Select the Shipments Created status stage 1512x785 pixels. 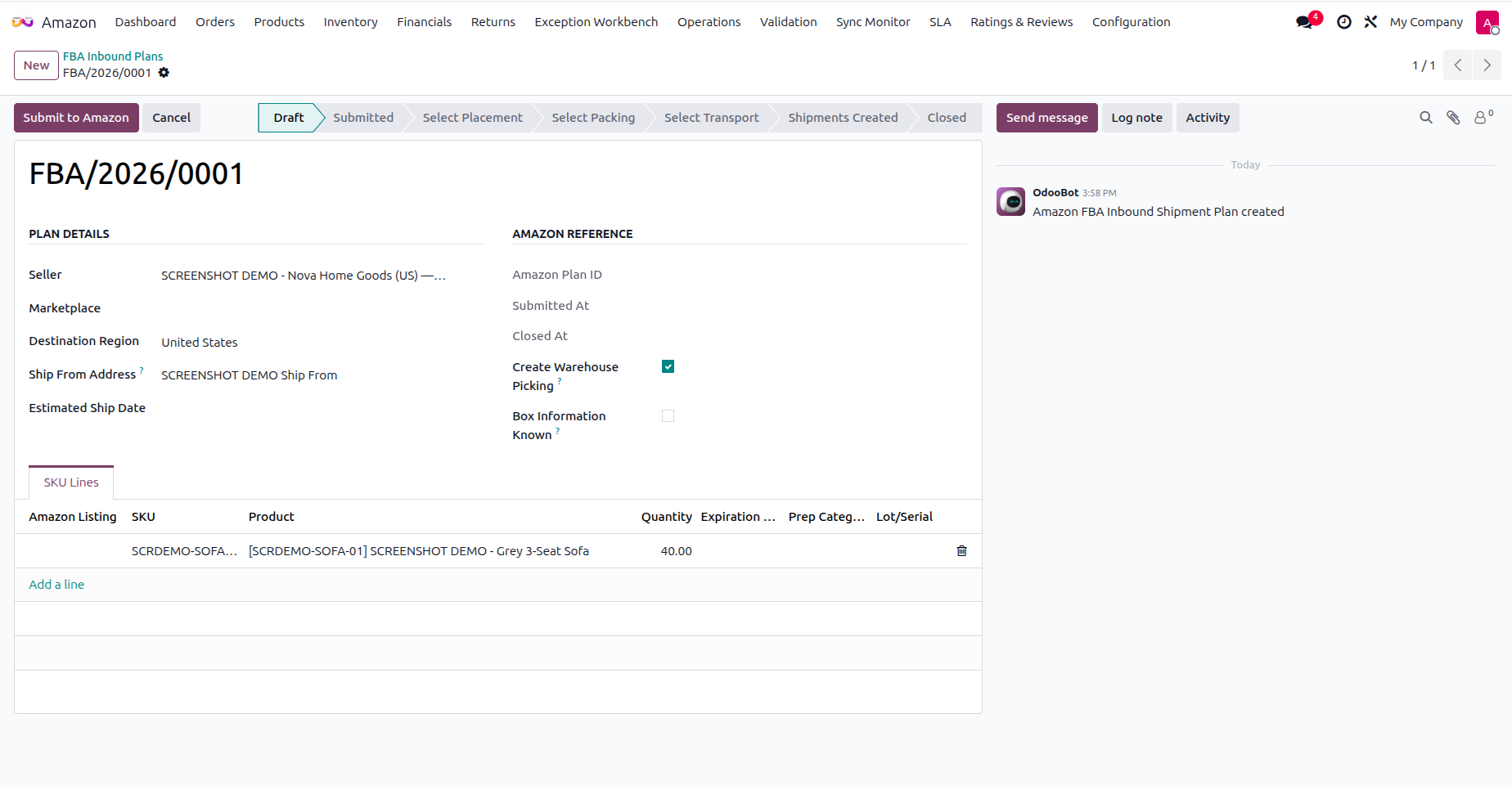843,118
